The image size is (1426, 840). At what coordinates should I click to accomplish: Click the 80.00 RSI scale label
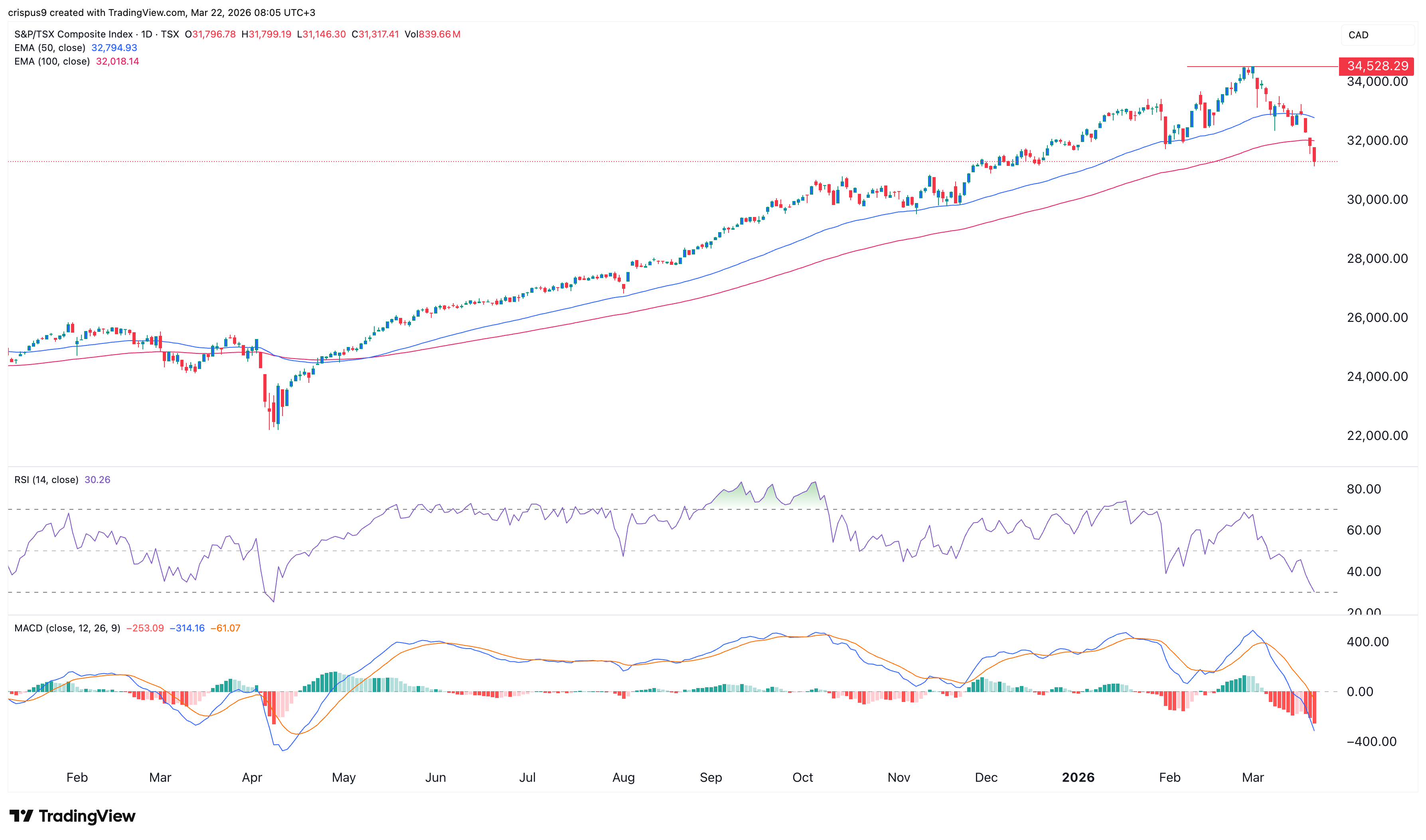[1363, 489]
